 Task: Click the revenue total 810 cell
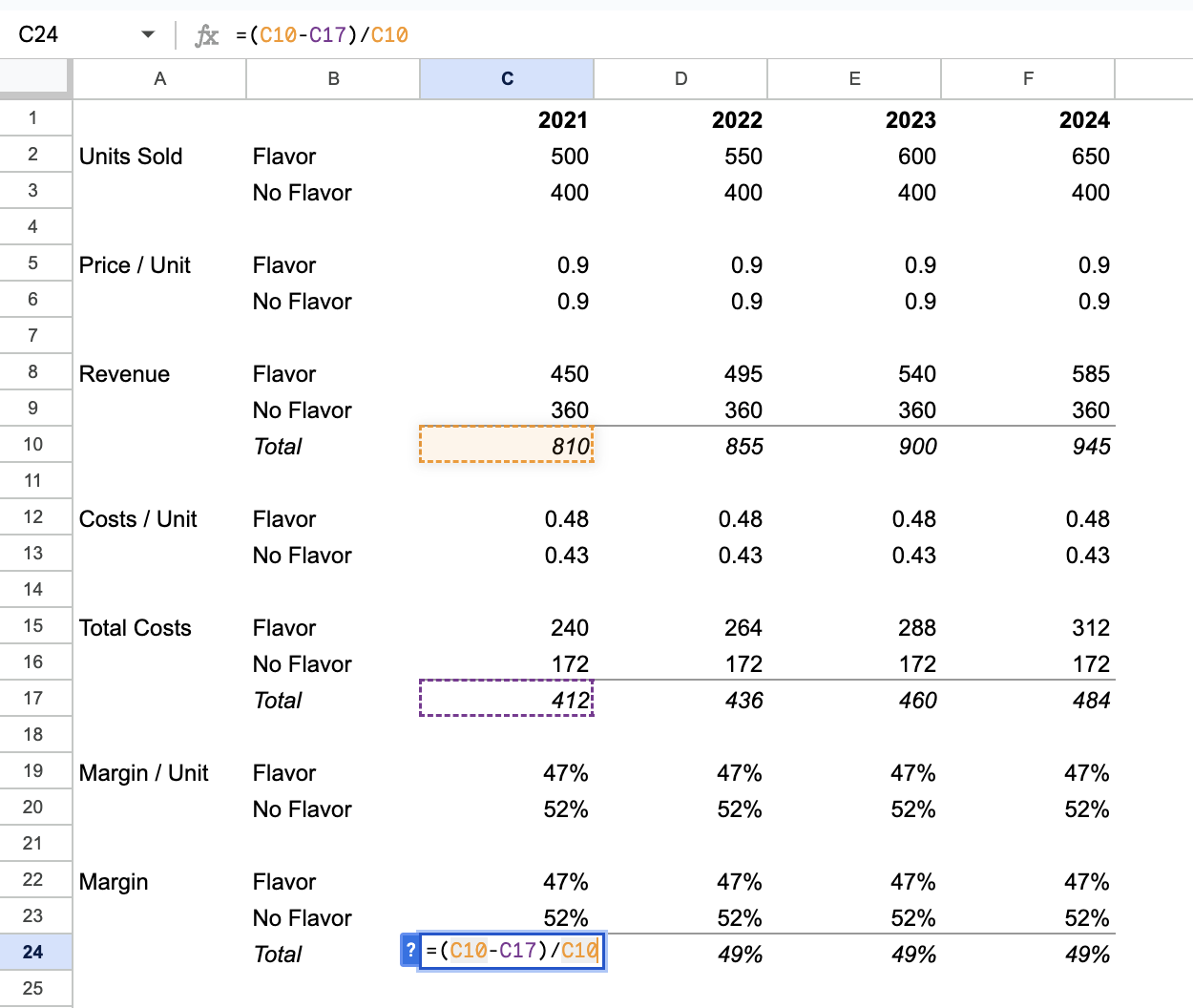[507, 446]
